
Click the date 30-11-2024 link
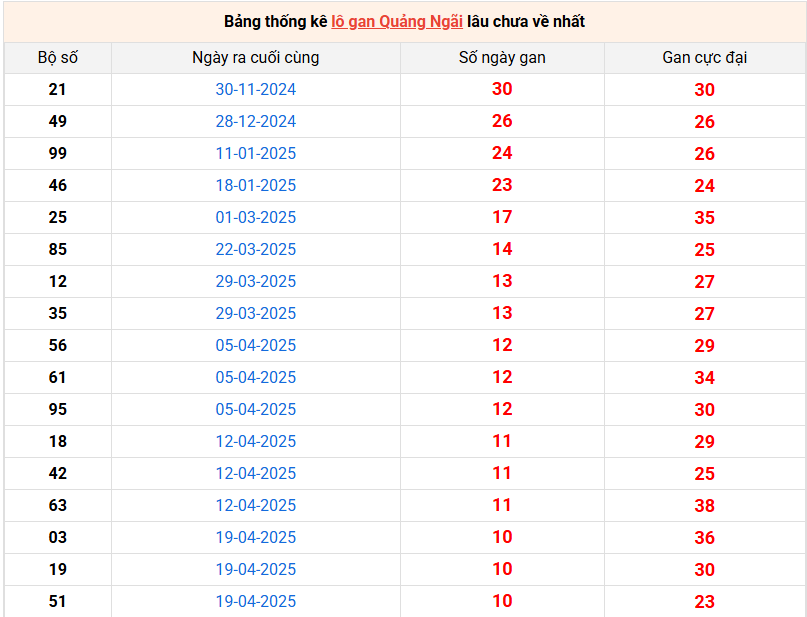[x=256, y=89]
